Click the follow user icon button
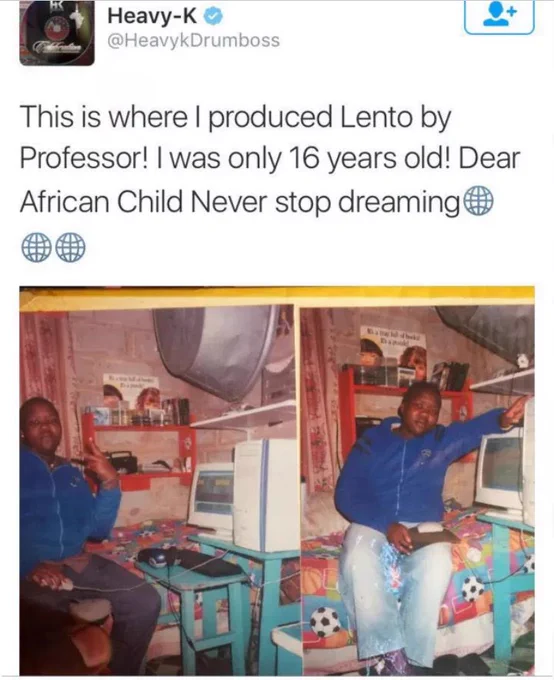This screenshot has height=680, width=554. [x=499, y=16]
